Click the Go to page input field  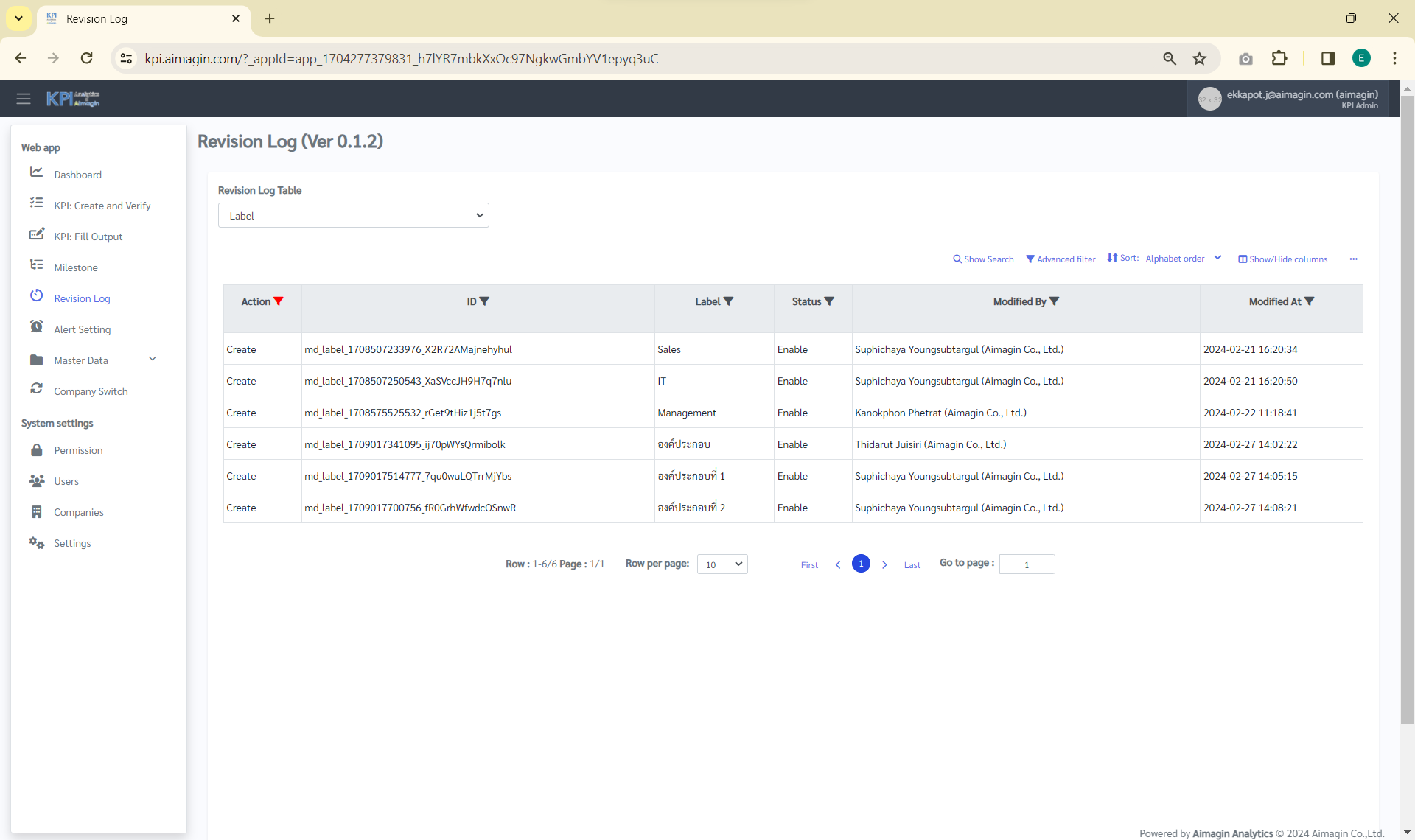pos(1027,564)
